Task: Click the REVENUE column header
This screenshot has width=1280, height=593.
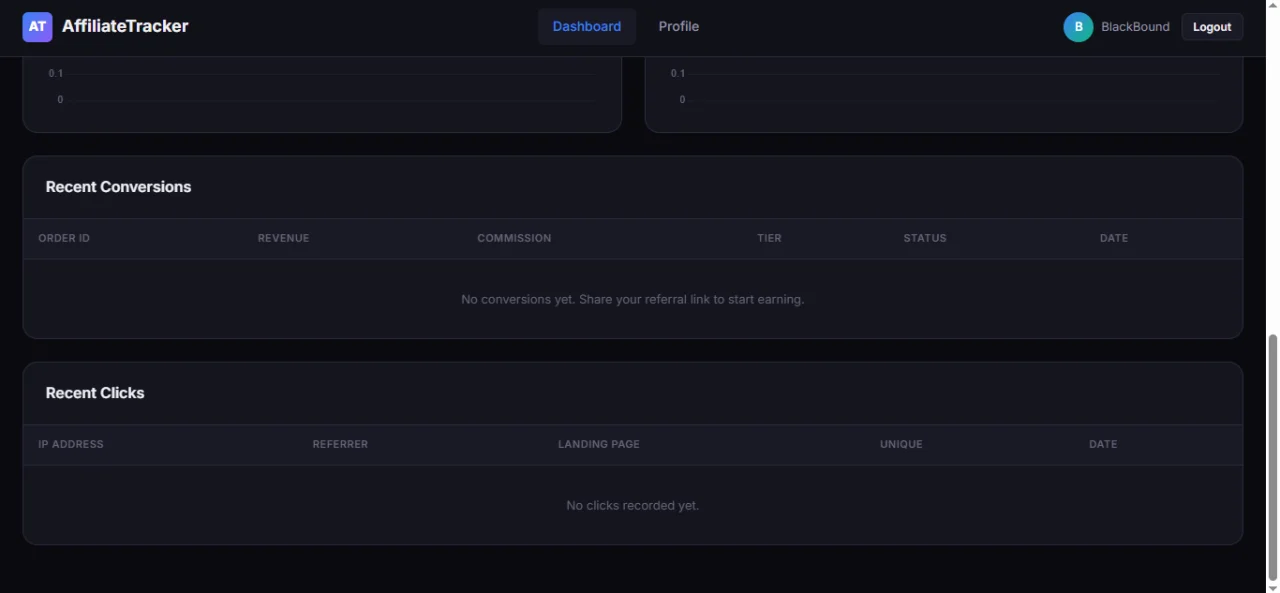Action: point(283,238)
